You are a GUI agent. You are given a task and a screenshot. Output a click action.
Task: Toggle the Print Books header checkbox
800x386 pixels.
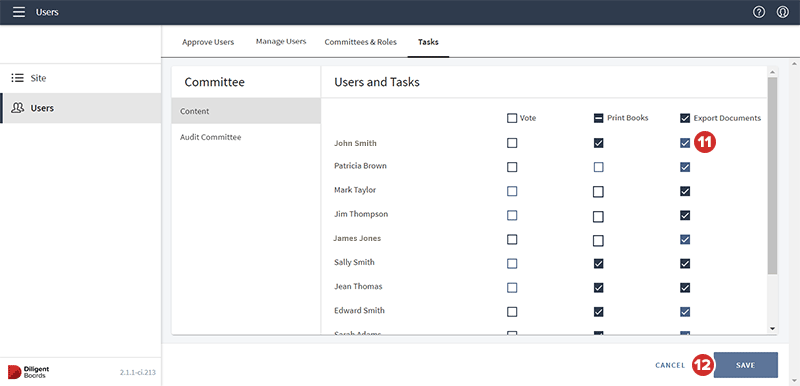[x=598, y=118]
